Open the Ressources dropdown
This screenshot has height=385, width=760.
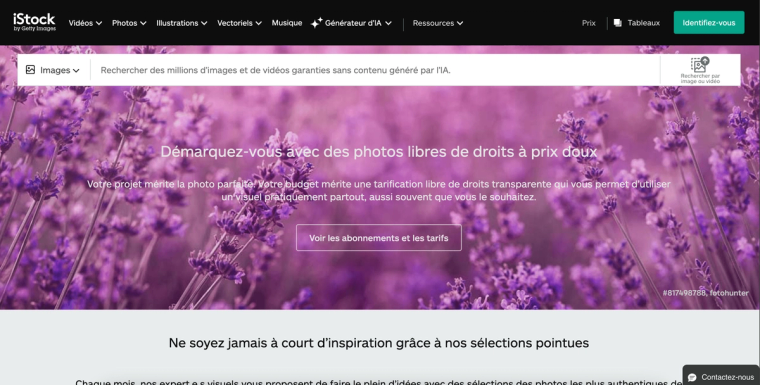click(438, 23)
